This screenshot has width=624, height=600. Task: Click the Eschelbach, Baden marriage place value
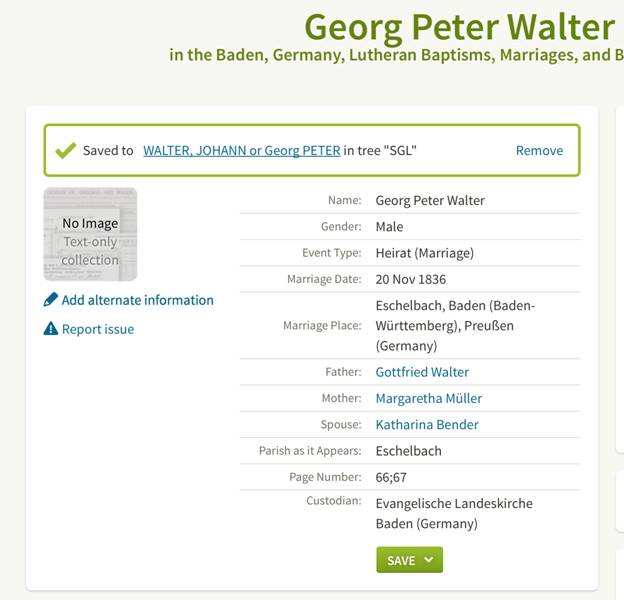click(x=455, y=325)
